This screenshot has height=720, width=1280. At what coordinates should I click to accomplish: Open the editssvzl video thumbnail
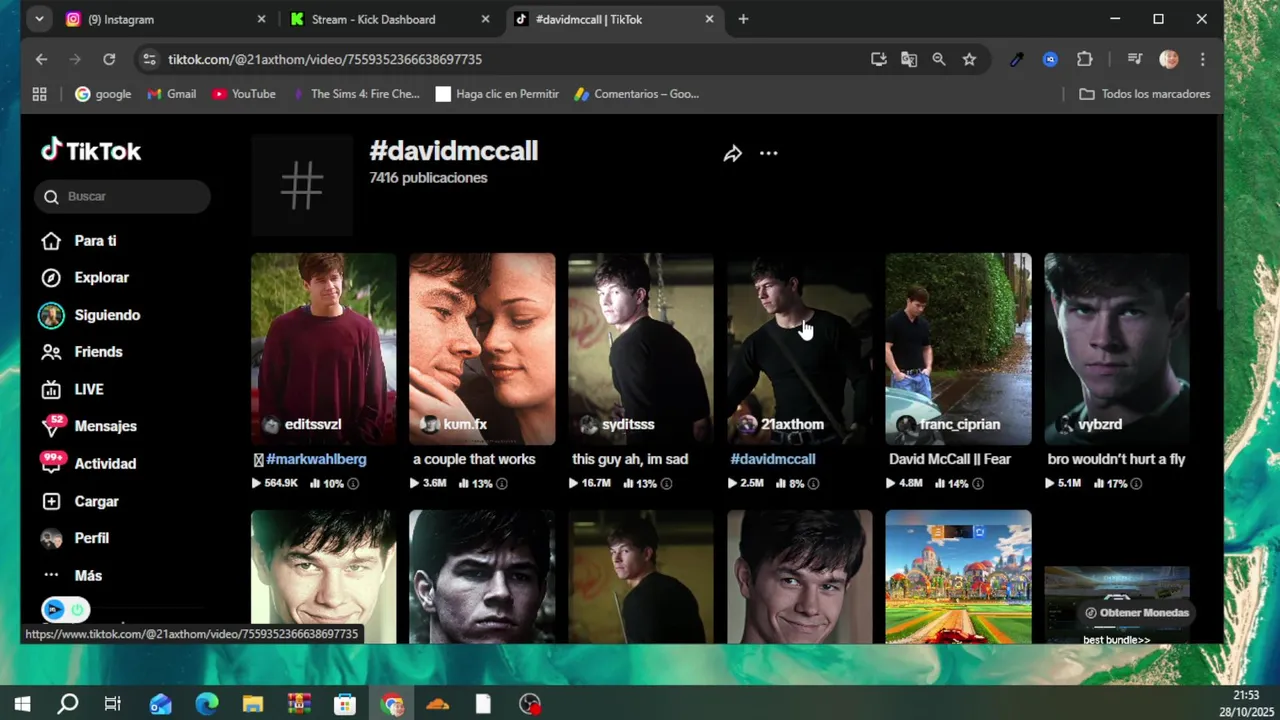pos(323,349)
